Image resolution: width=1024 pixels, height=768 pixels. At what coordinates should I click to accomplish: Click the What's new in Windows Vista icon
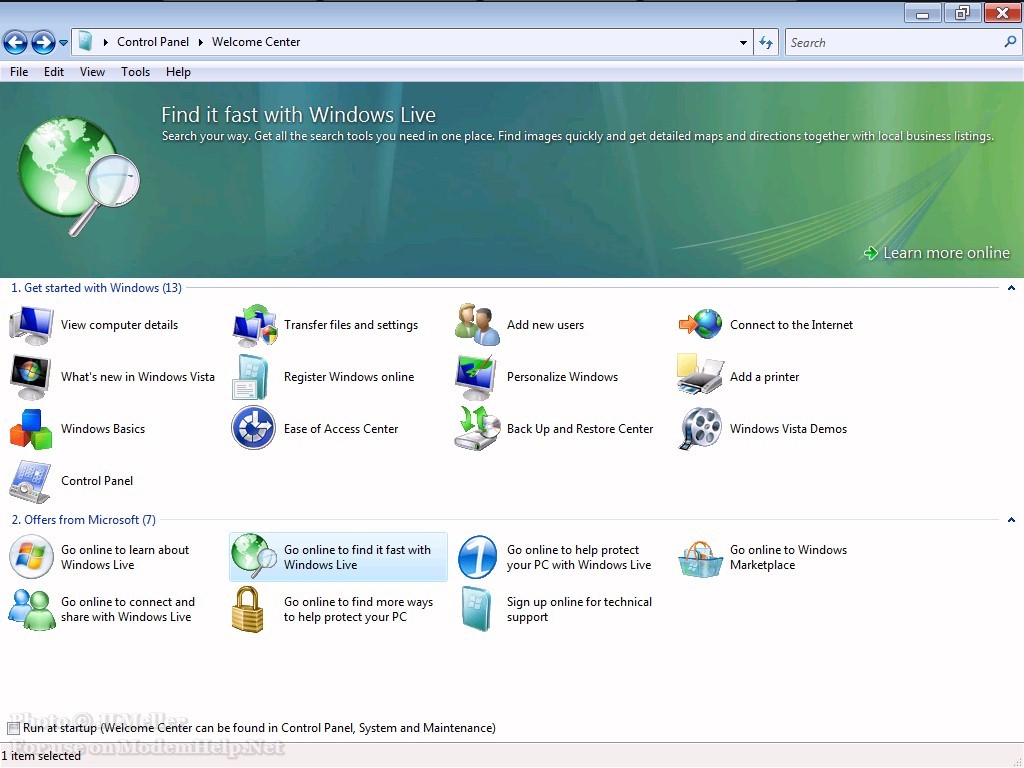[x=31, y=377]
